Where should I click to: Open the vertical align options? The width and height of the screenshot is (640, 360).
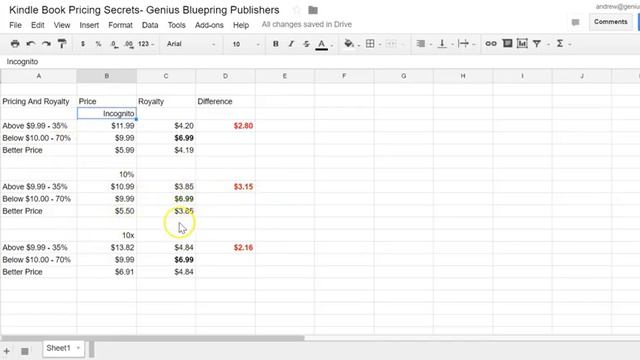point(442,44)
